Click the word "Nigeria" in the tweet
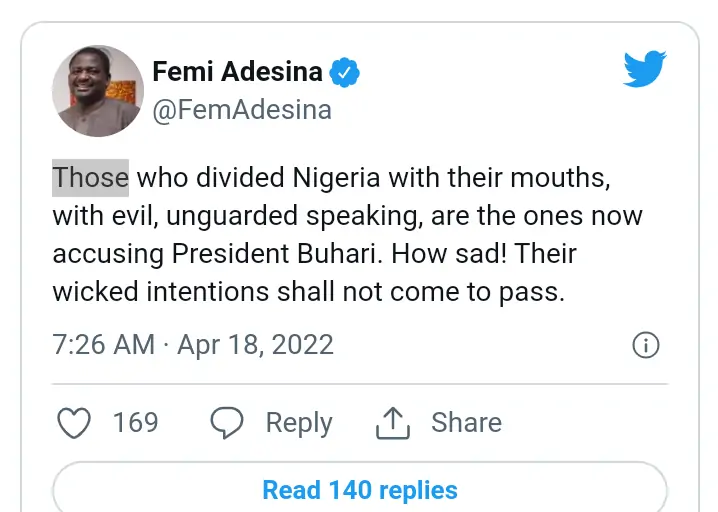 coord(340,178)
